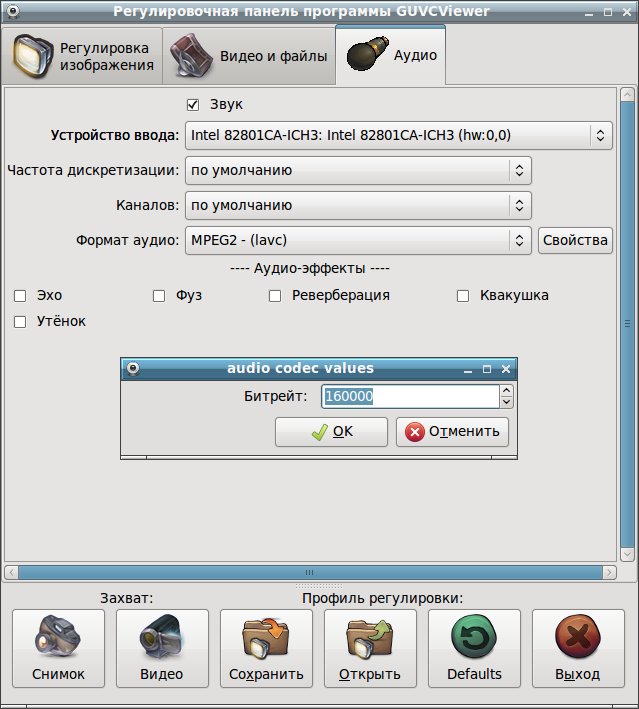This screenshot has width=639, height=709.
Task: Click the monitor icon on image controls tab
Action: click(33, 57)
